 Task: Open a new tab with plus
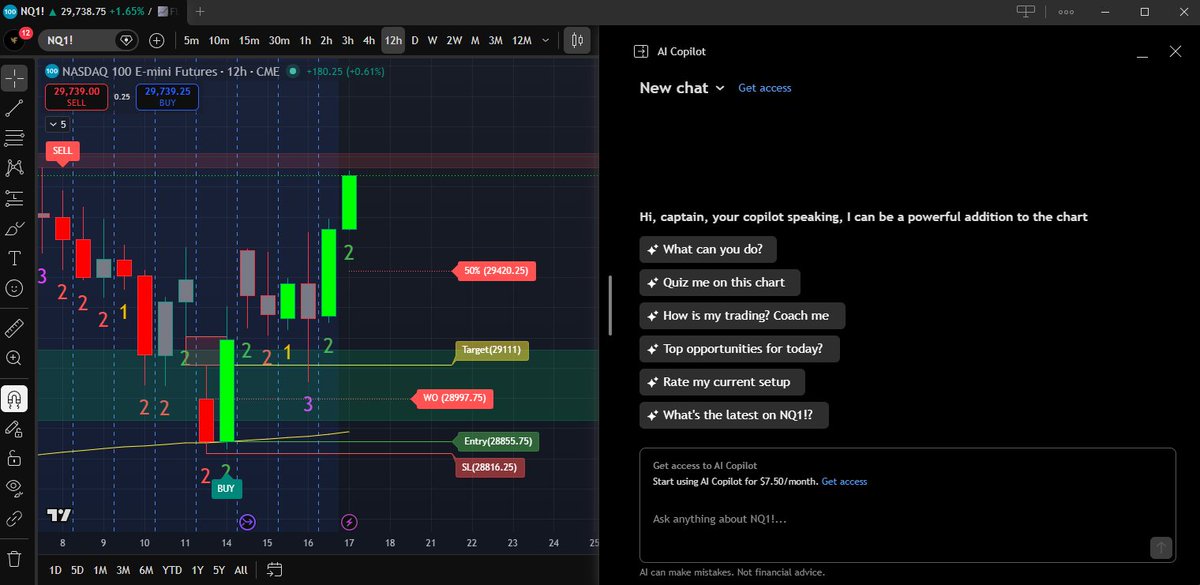200,11
